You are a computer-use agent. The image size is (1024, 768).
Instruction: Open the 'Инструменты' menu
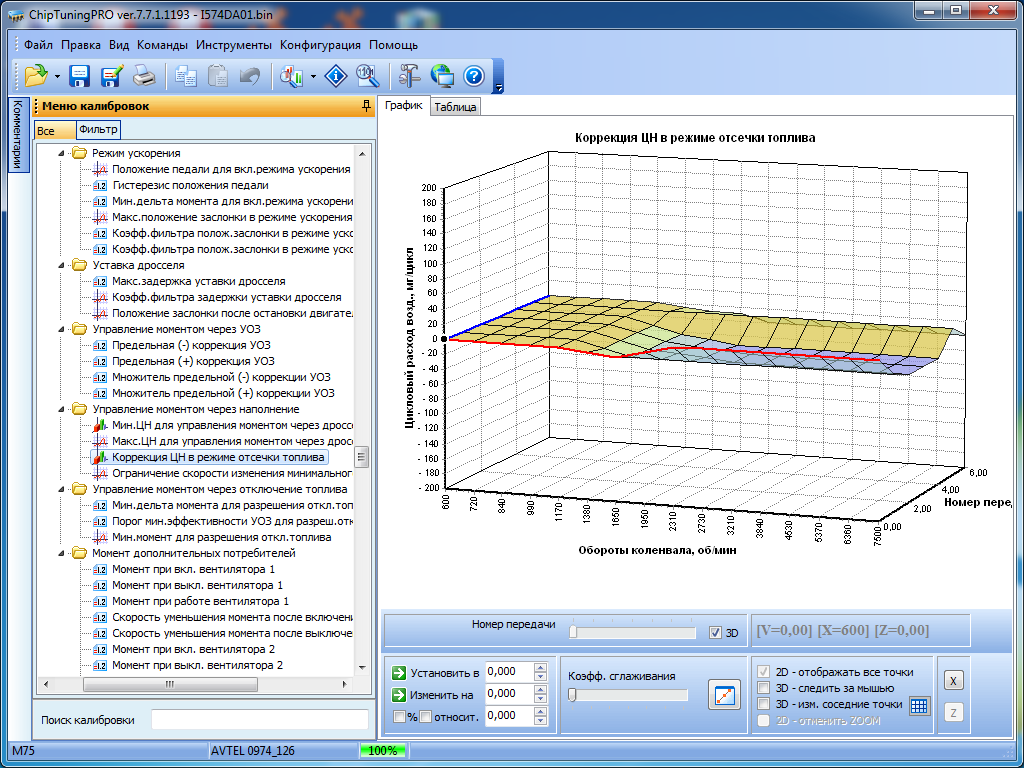click(x=234, y=45)
